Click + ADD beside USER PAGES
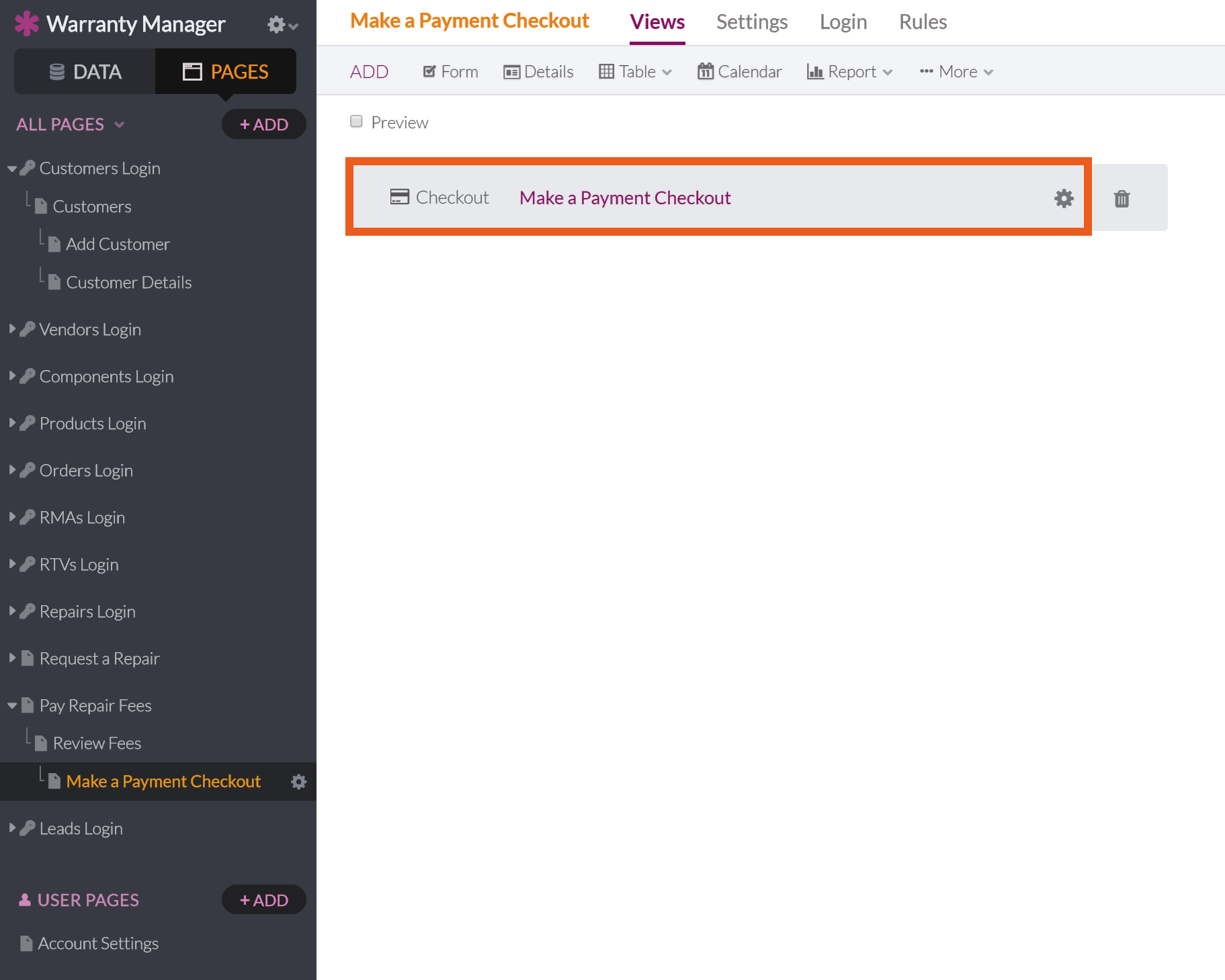The image size is (1225, 980). click(x=264, y=900)
